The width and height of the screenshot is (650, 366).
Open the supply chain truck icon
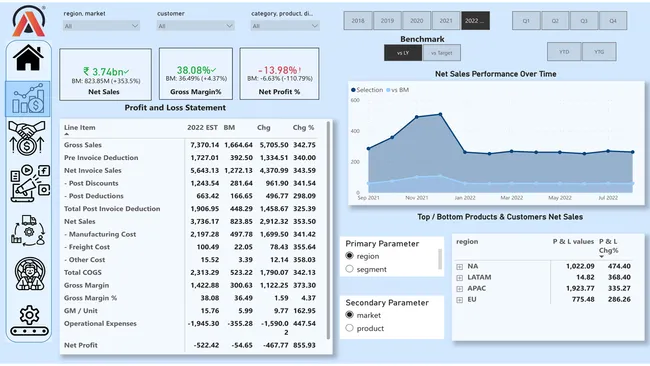point(28,230)
